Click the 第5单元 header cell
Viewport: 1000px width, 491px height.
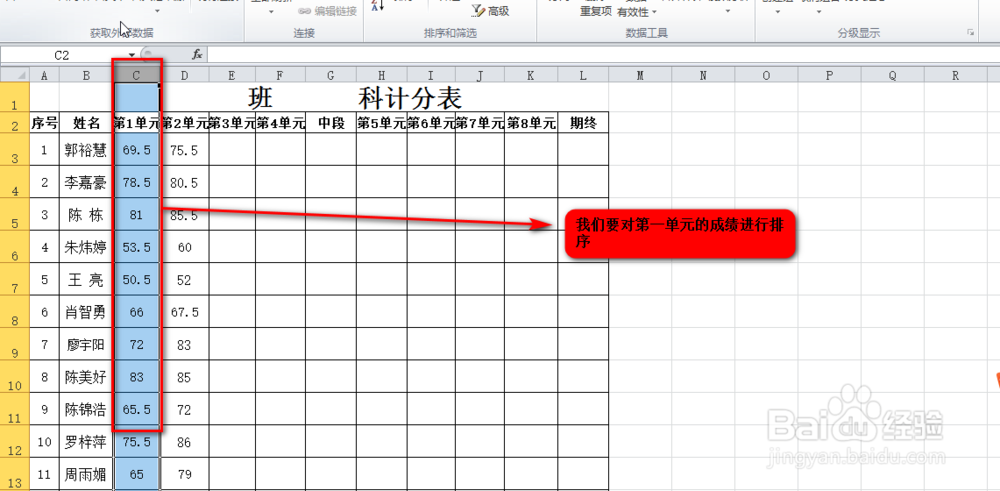[381, 122]
